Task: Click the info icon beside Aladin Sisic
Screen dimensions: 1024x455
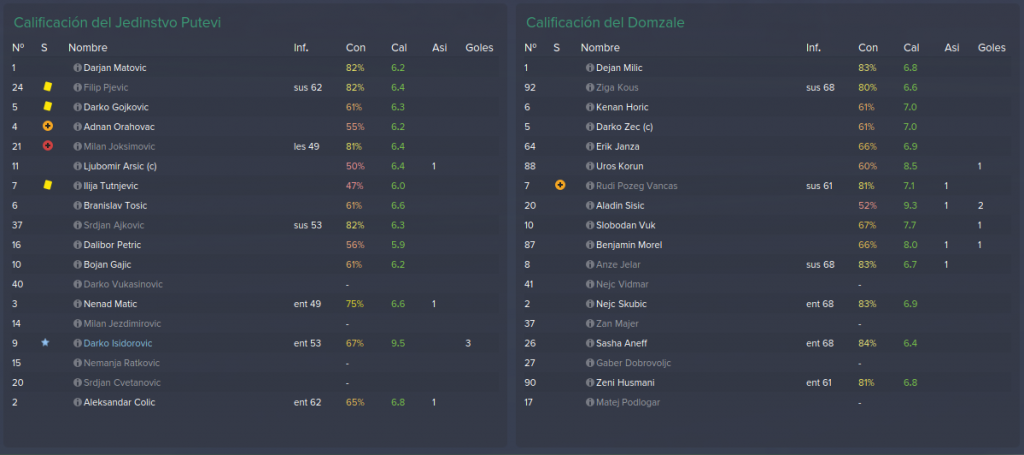Action: point(590,206)
